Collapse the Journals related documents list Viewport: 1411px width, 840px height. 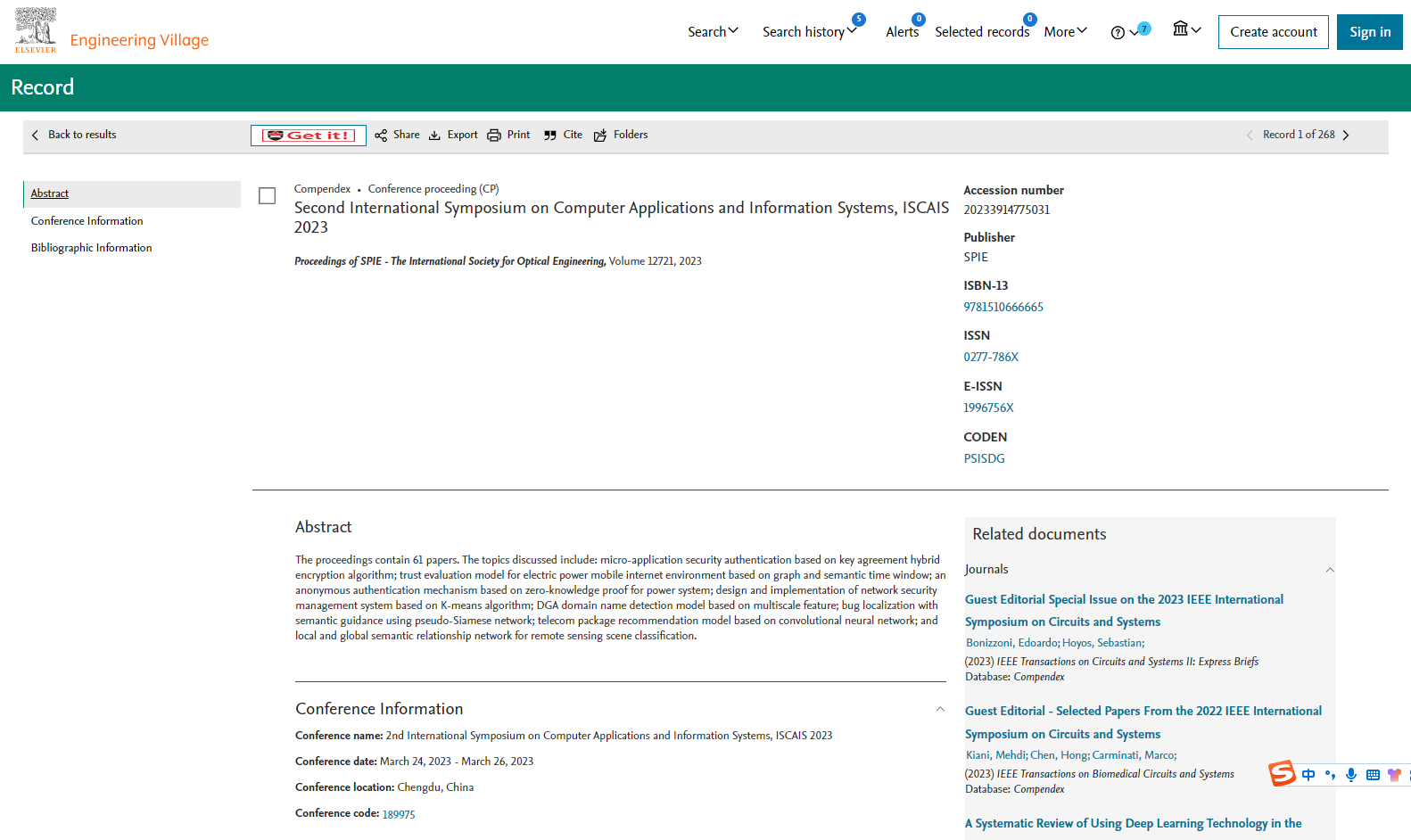pos(1330,570)
